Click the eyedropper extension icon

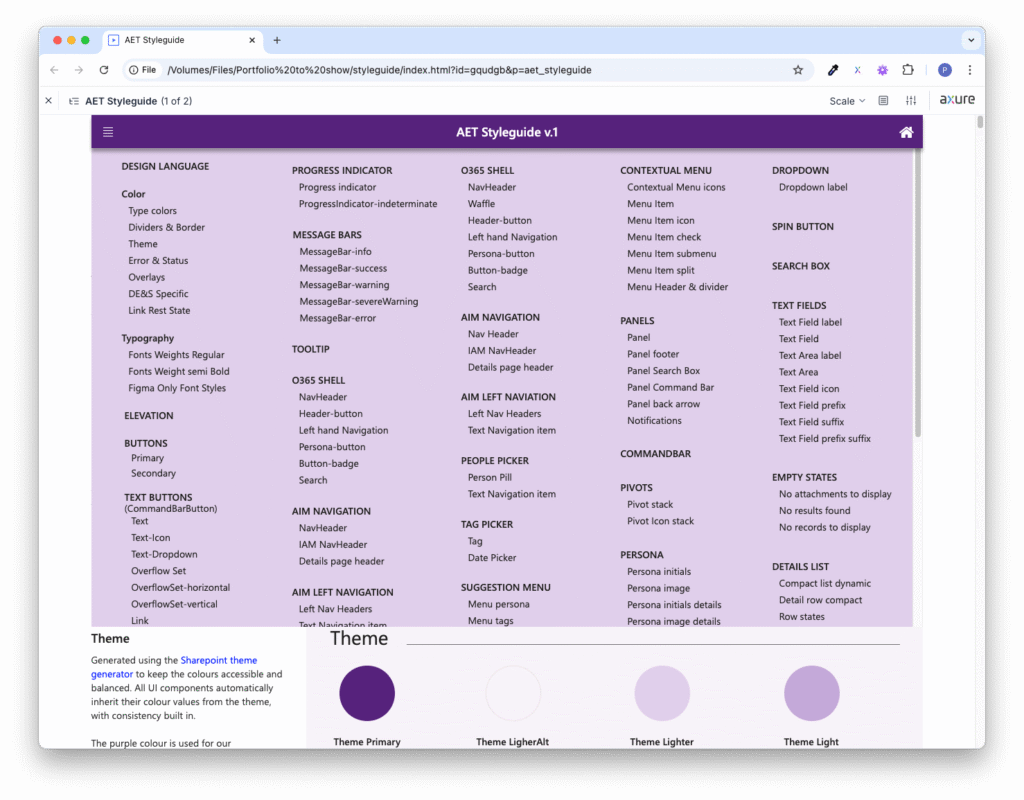pyautogui.click(x=833, y=70)
